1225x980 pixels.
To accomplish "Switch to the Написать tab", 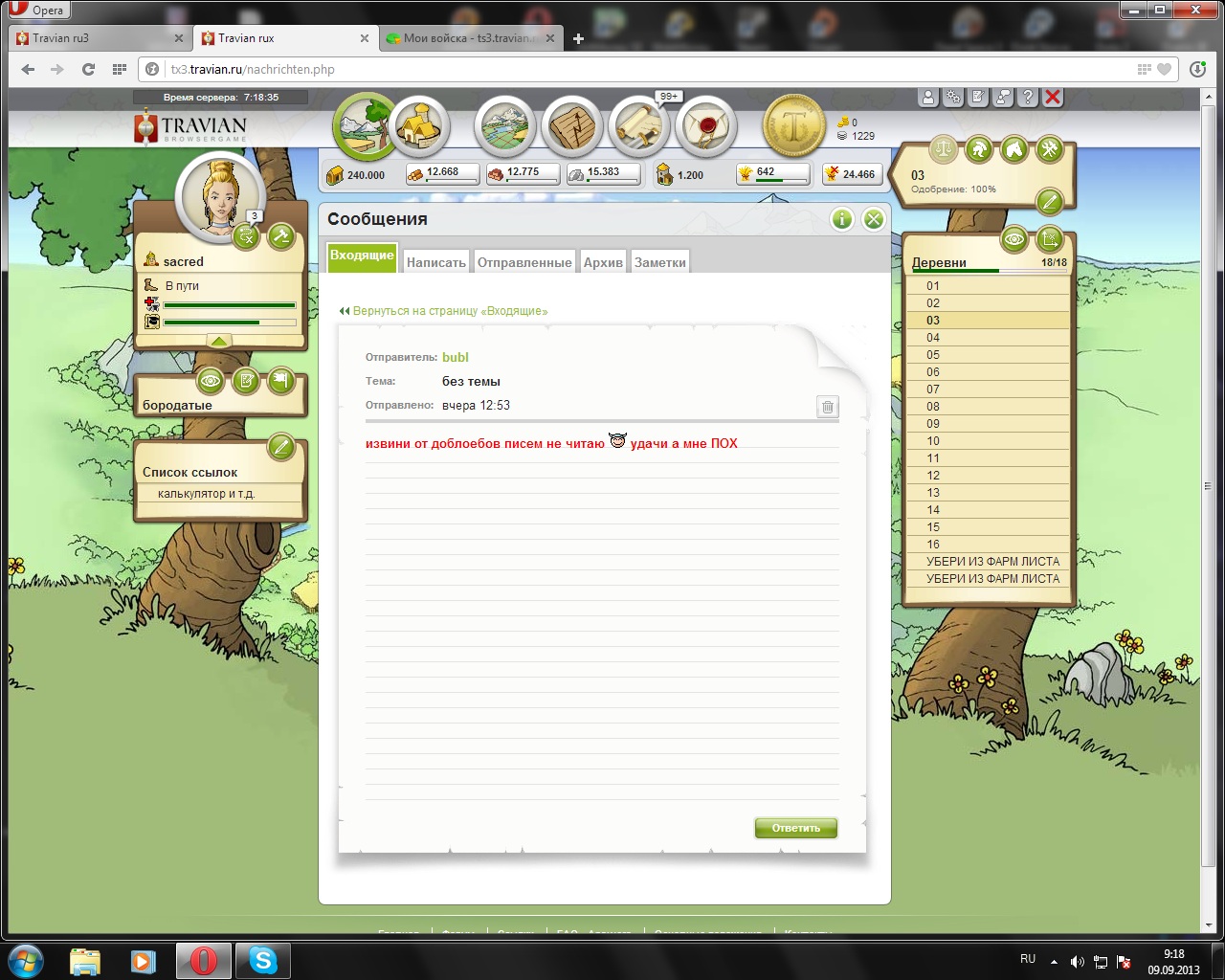I will tap(435, 262).
